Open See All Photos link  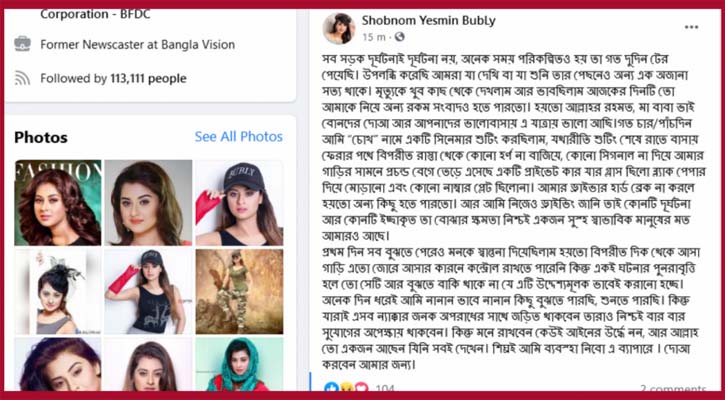(x=239, y=137)
